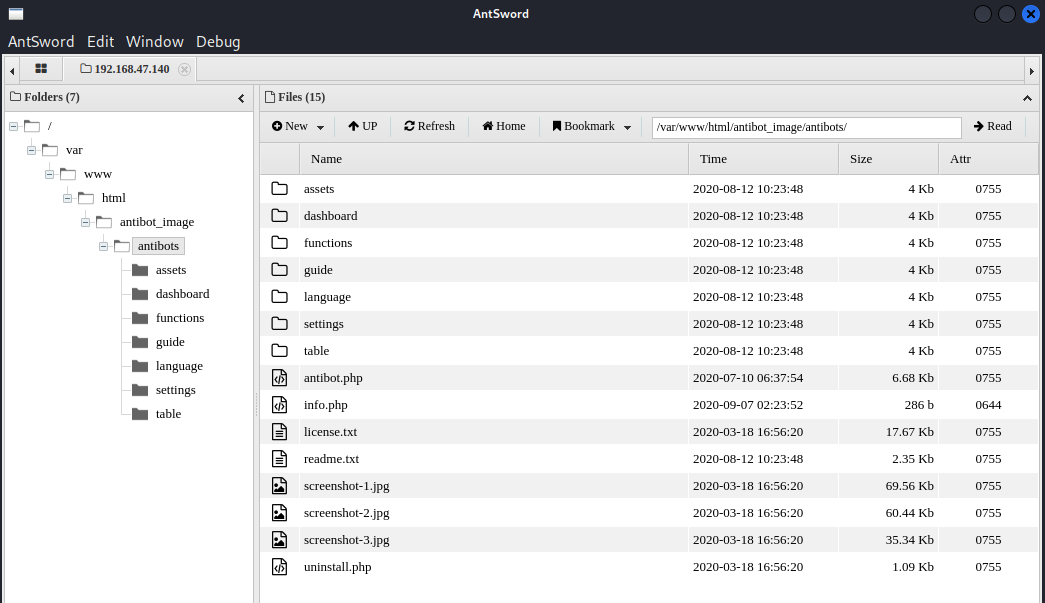Collapse the www tree node
Viewport: 1045px width, 603px height.
(49, 174)
